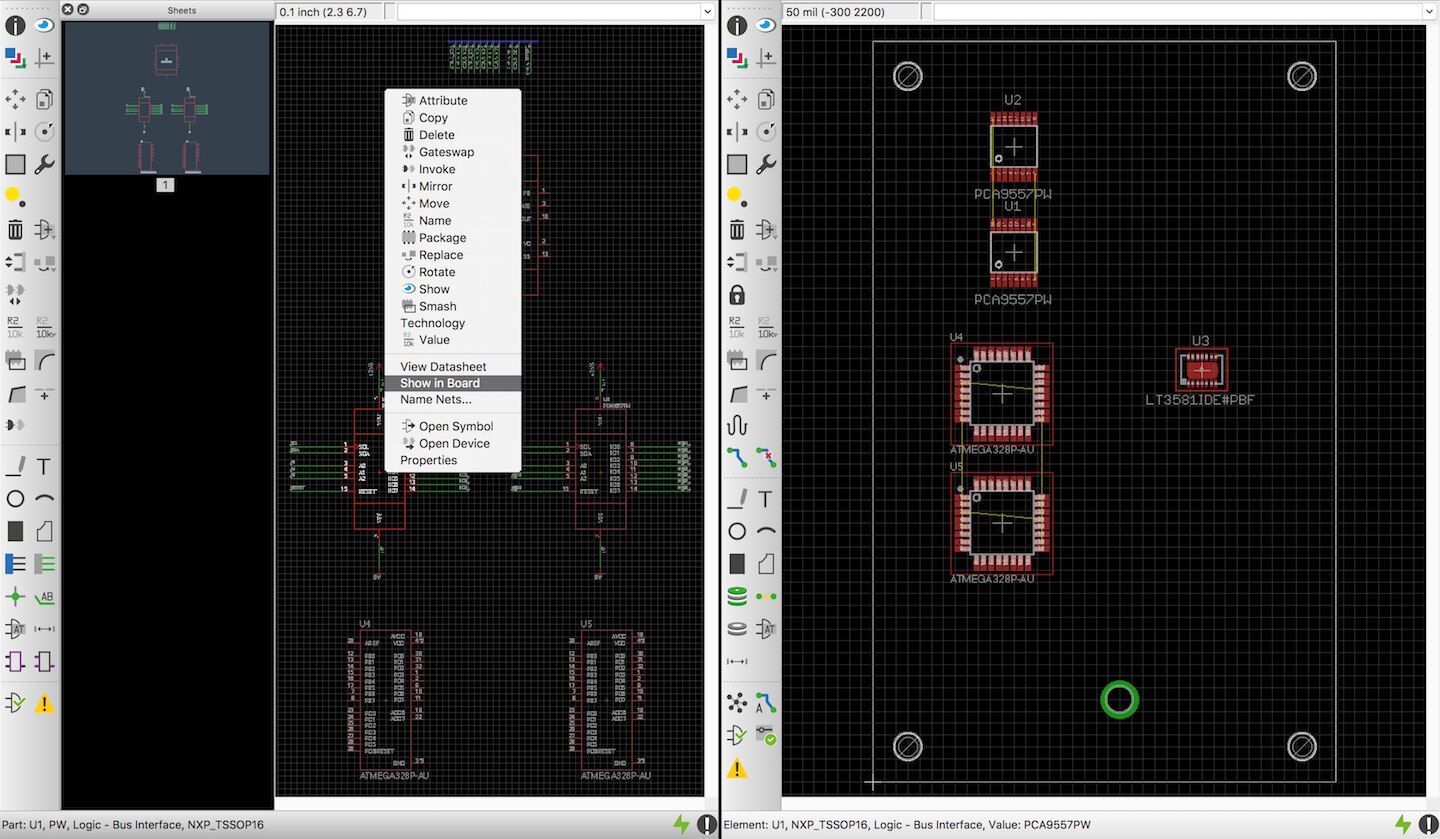
Task: Select the Dimension tool in board toolbar
Action: pos(737,661)
